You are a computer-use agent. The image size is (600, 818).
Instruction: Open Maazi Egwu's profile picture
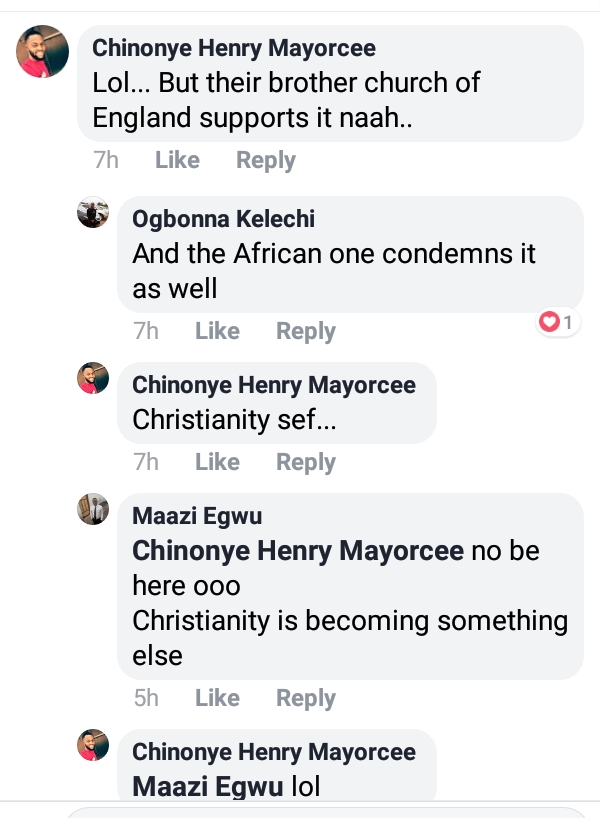tap(93, 509)
